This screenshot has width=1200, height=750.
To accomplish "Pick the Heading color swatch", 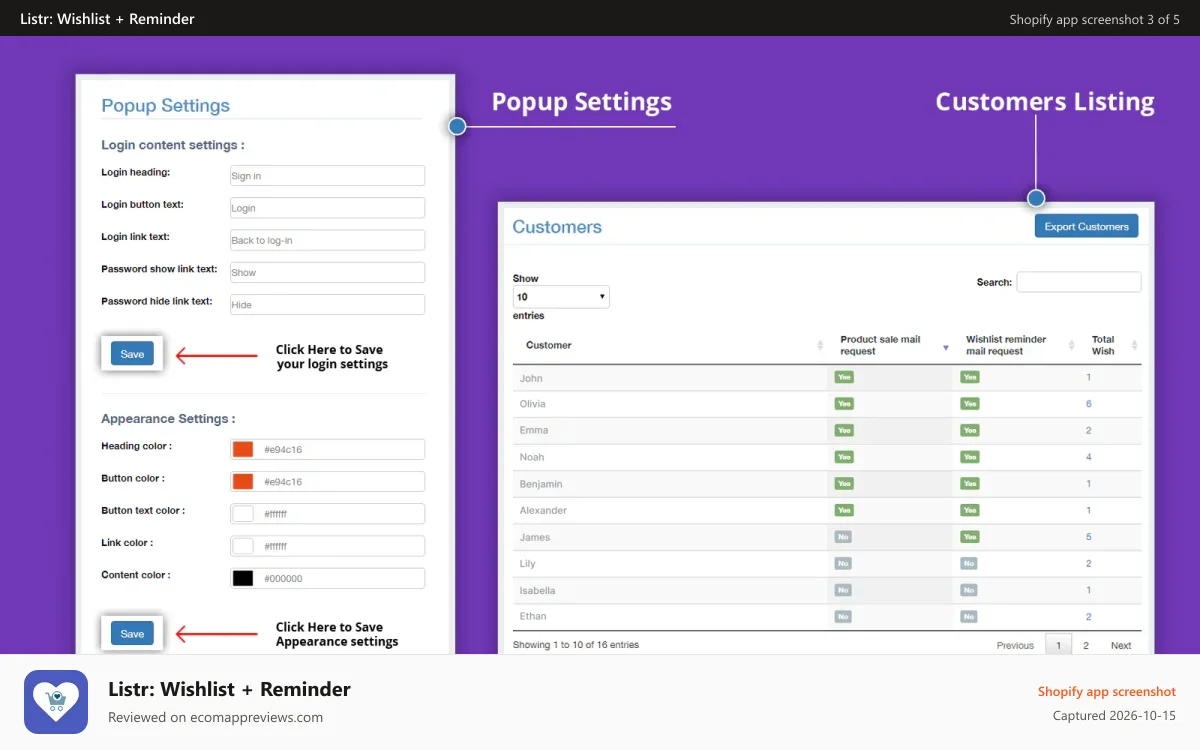I will click(x=243, y=449).
